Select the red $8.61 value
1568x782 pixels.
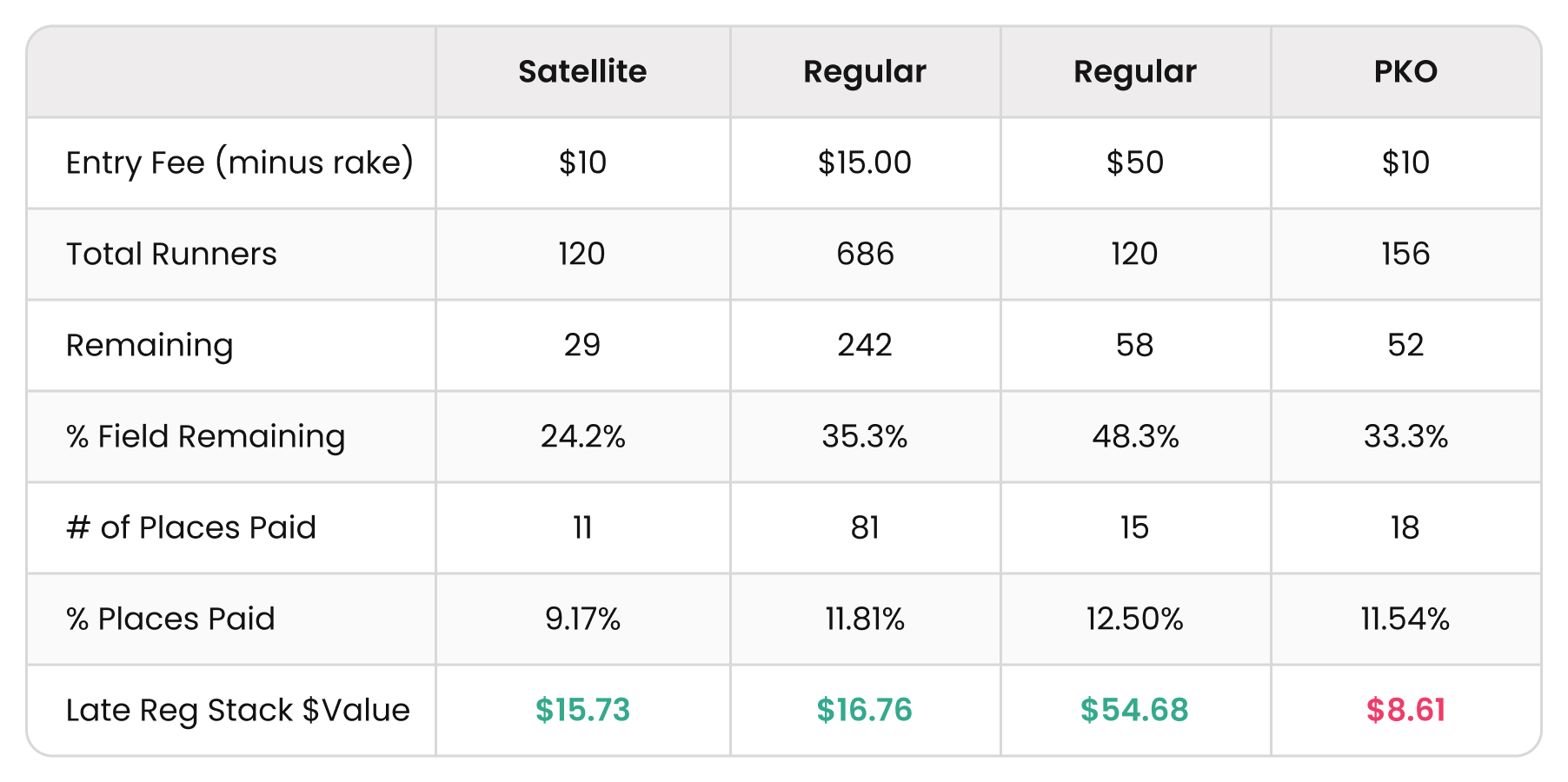[1405, 710]
